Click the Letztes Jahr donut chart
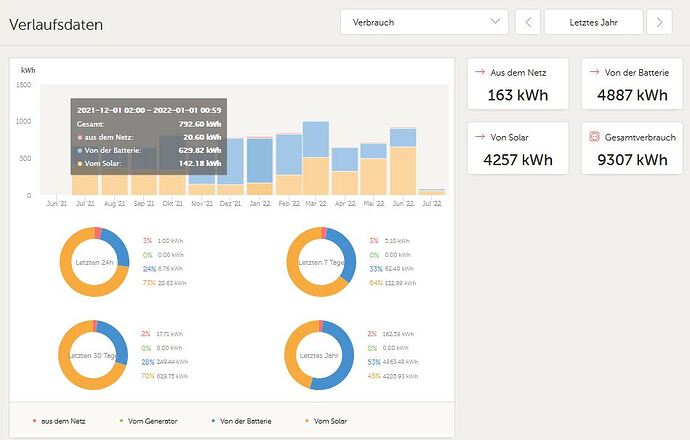690x440 pixels. click(319, 355)
